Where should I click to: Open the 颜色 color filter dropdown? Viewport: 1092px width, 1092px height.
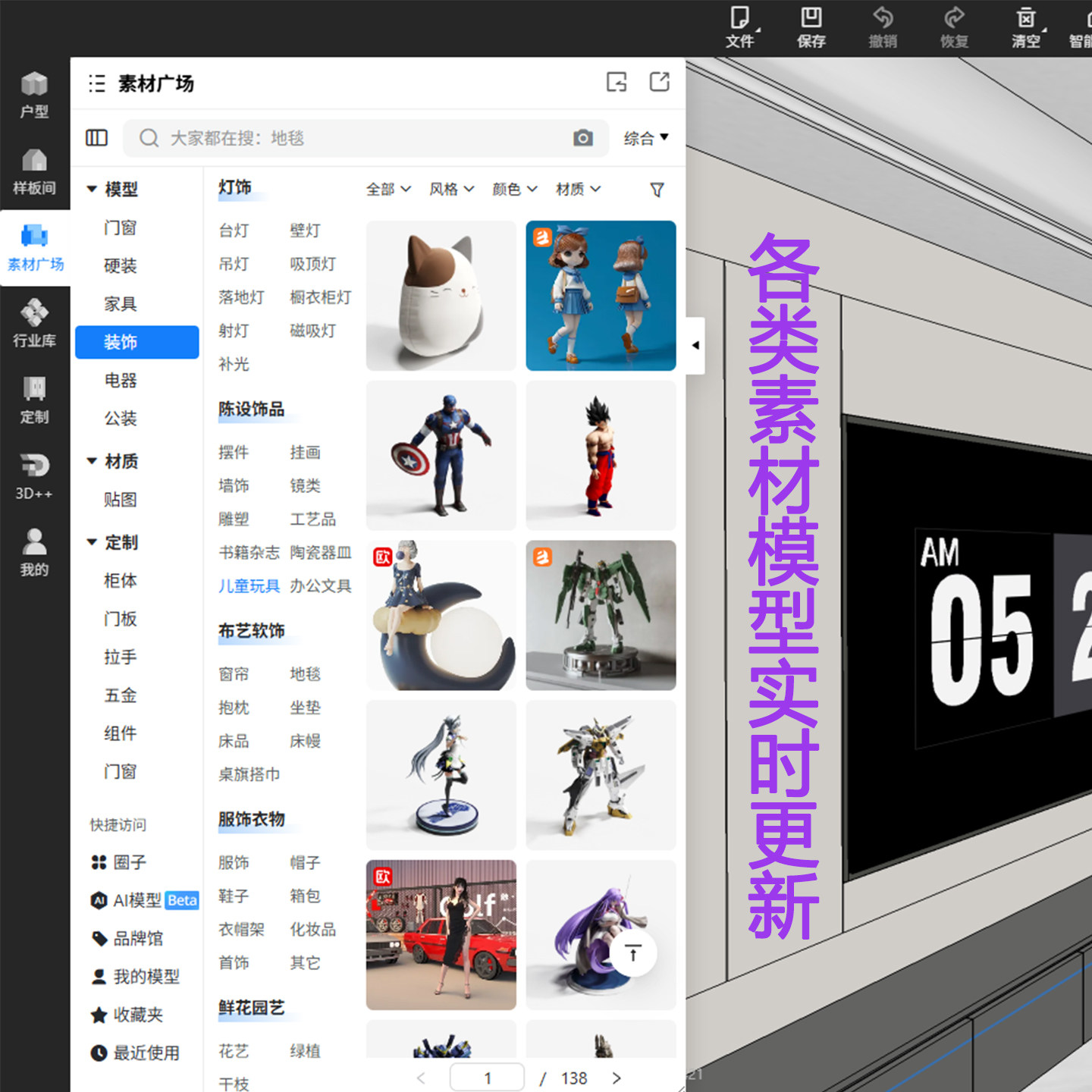click(515, 189)
